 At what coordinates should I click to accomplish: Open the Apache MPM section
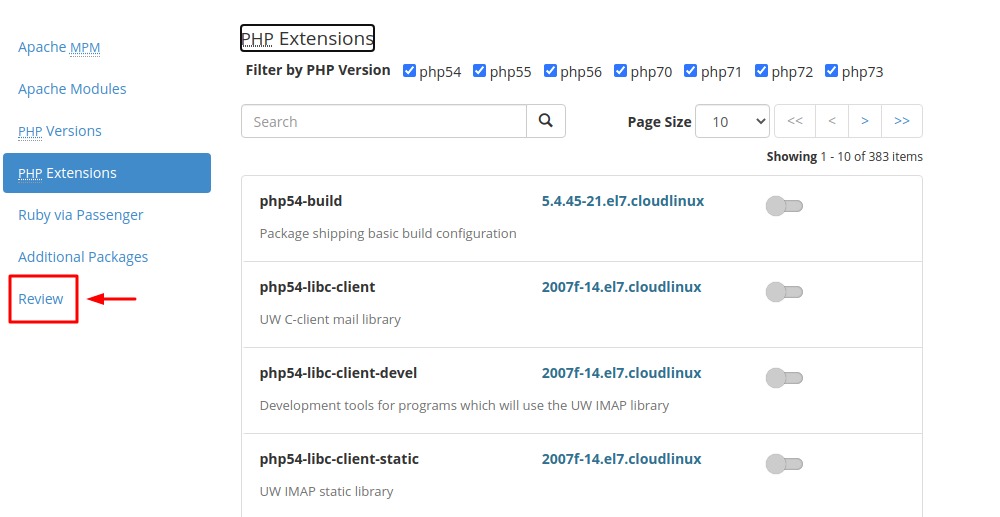(x=59, y=47)
